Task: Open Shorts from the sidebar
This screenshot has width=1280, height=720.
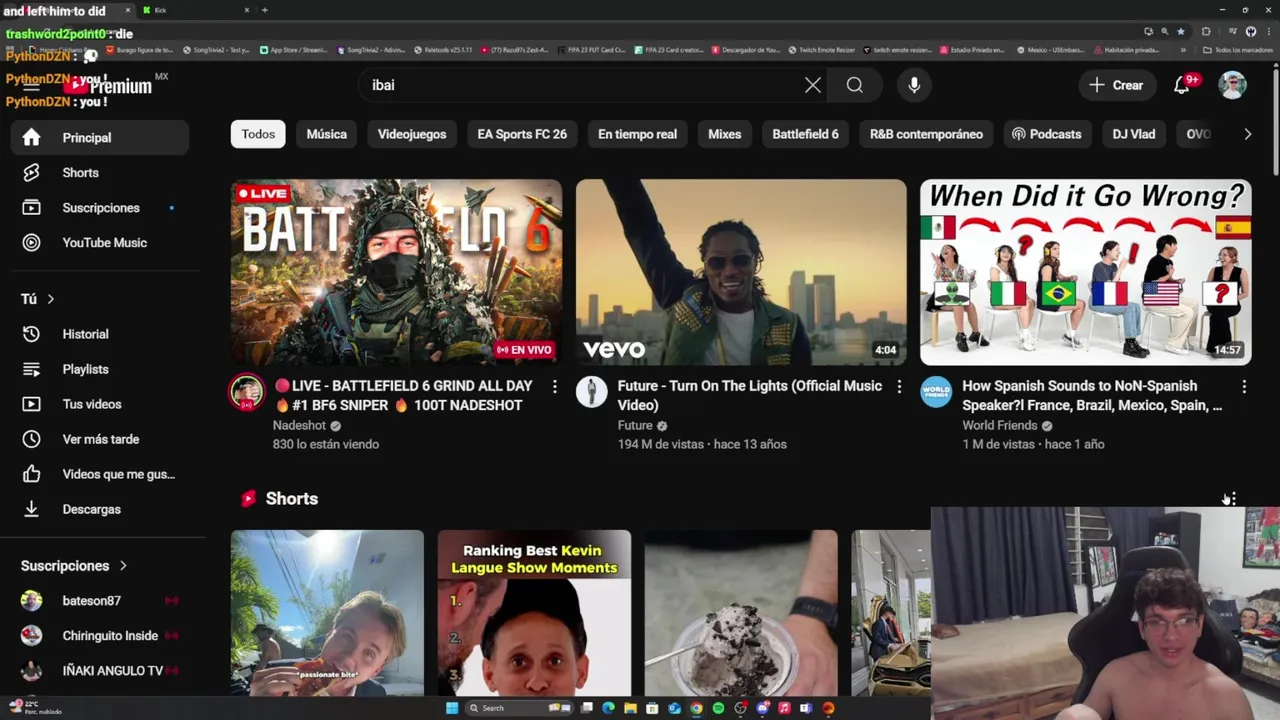Action: click(x=99, y=173)
